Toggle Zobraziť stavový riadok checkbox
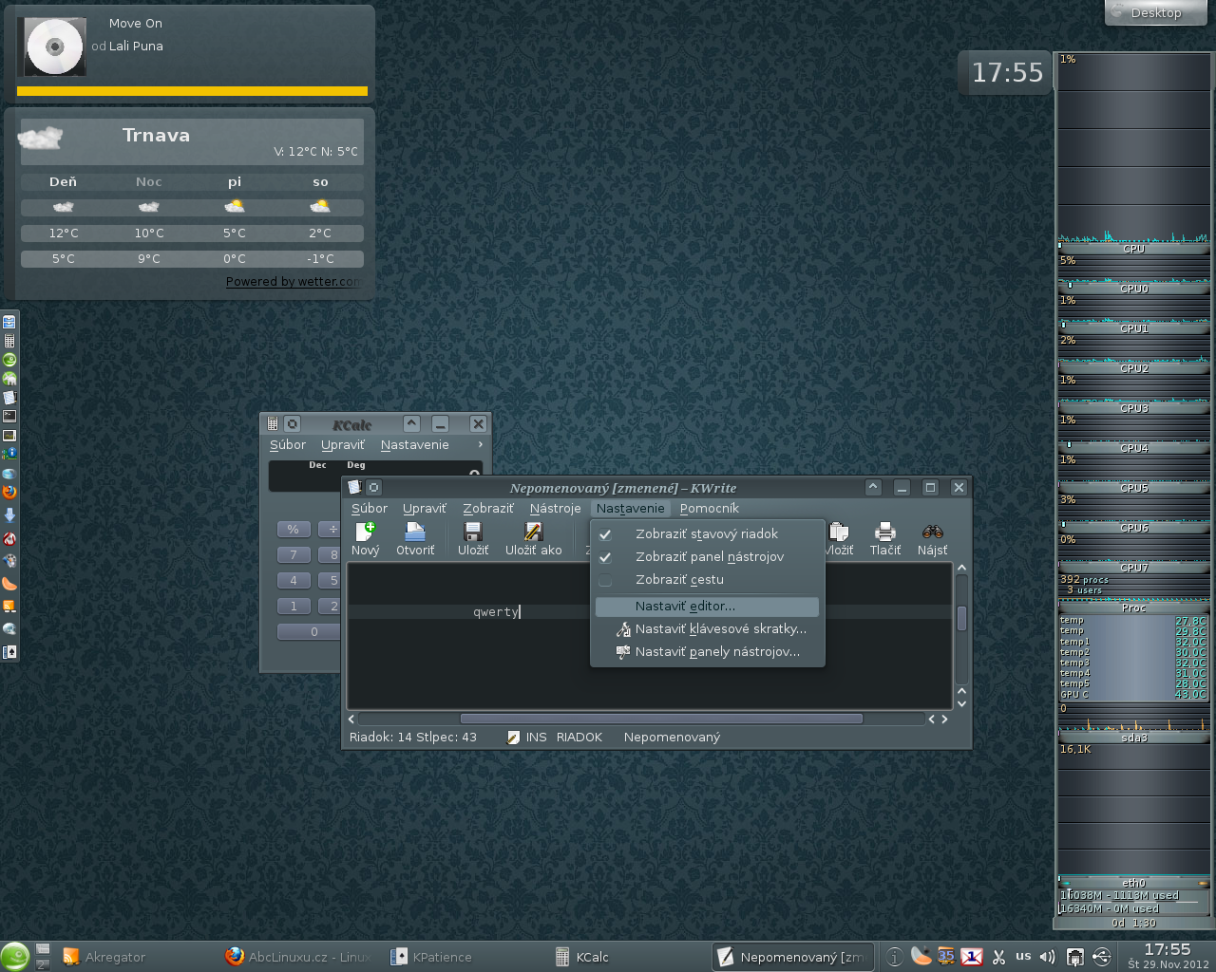 pyautogui.click(x=605, y=534)
